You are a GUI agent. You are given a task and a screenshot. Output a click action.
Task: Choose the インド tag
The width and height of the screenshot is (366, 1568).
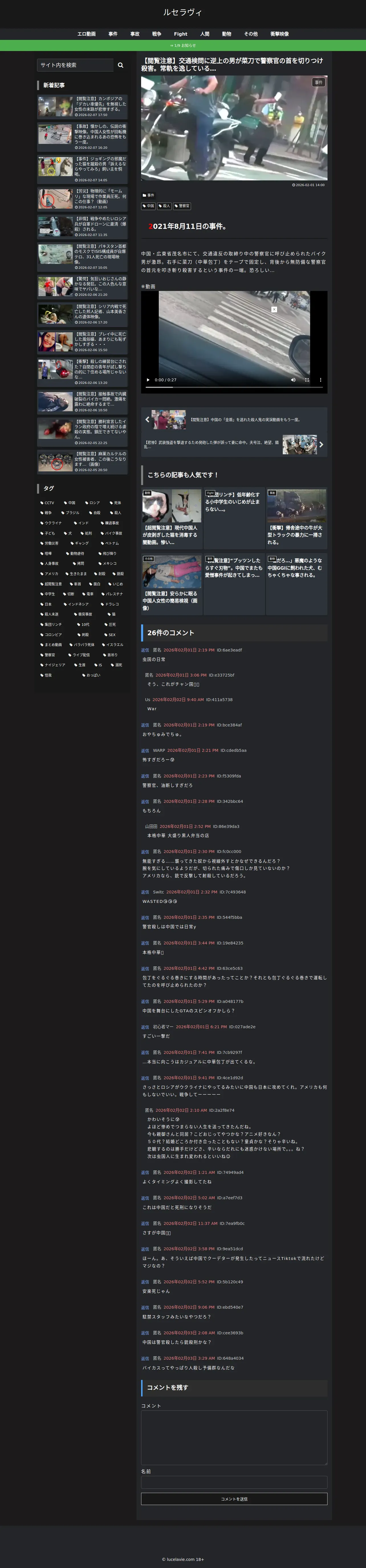tap(82, 523)
